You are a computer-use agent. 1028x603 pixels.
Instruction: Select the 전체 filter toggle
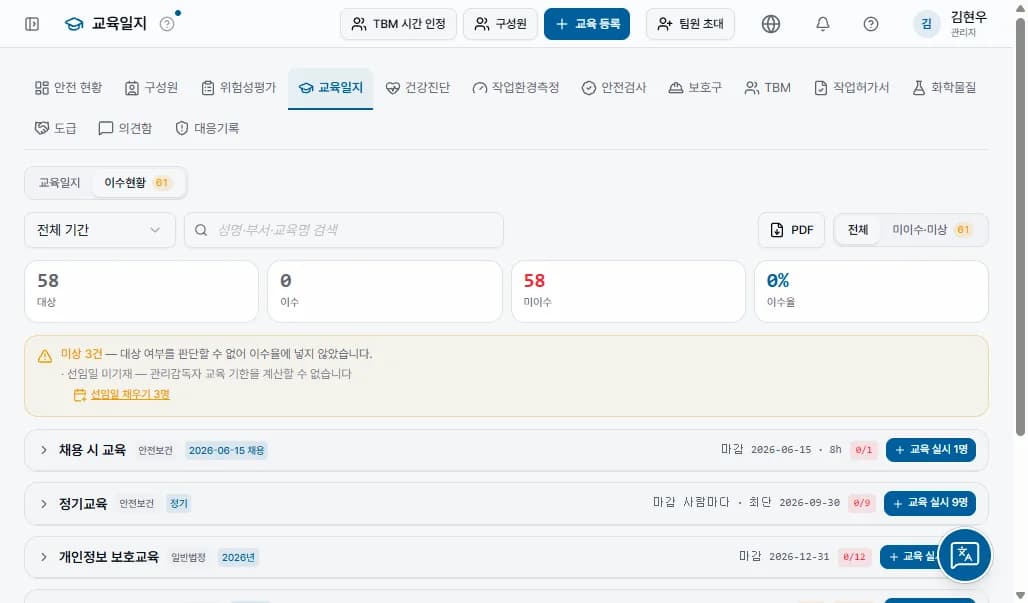858,230
